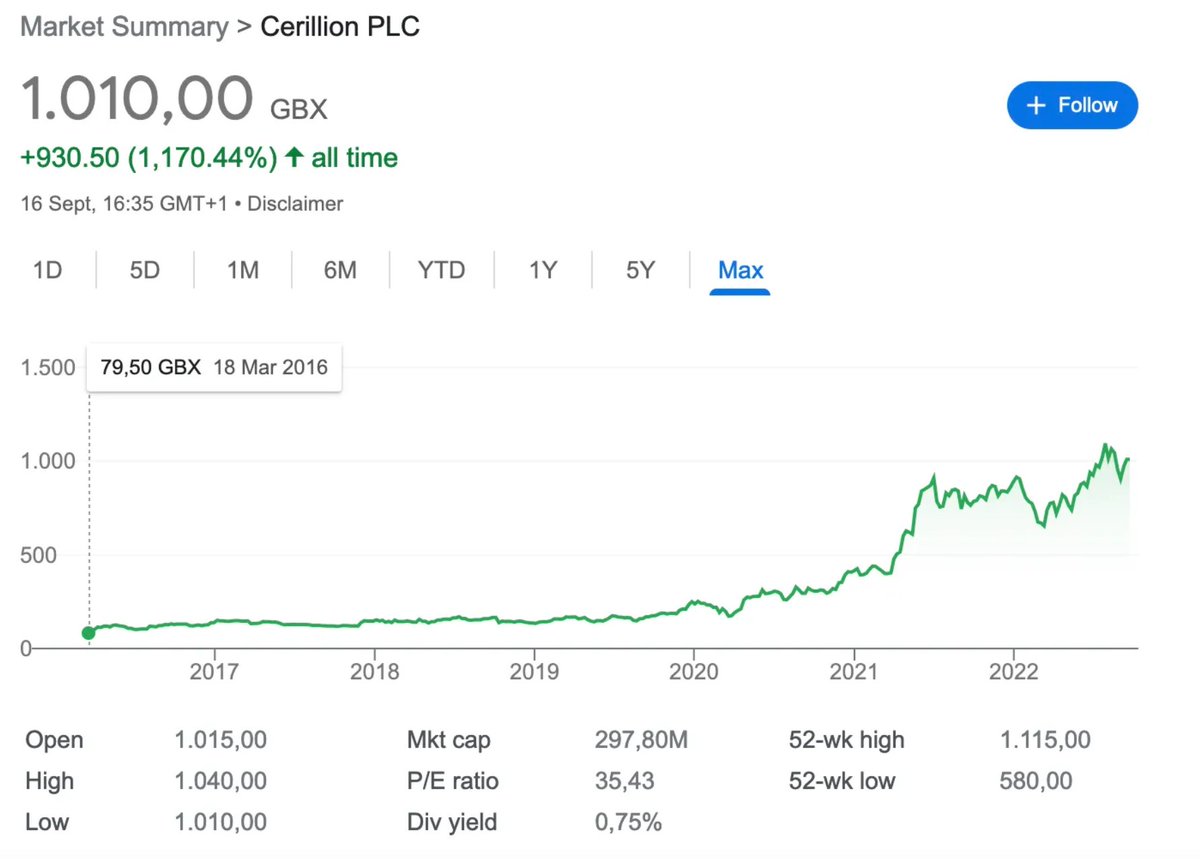Click the green data point marker on chart
Viewport: 1200px width, 859px height.
click(88, 632)
